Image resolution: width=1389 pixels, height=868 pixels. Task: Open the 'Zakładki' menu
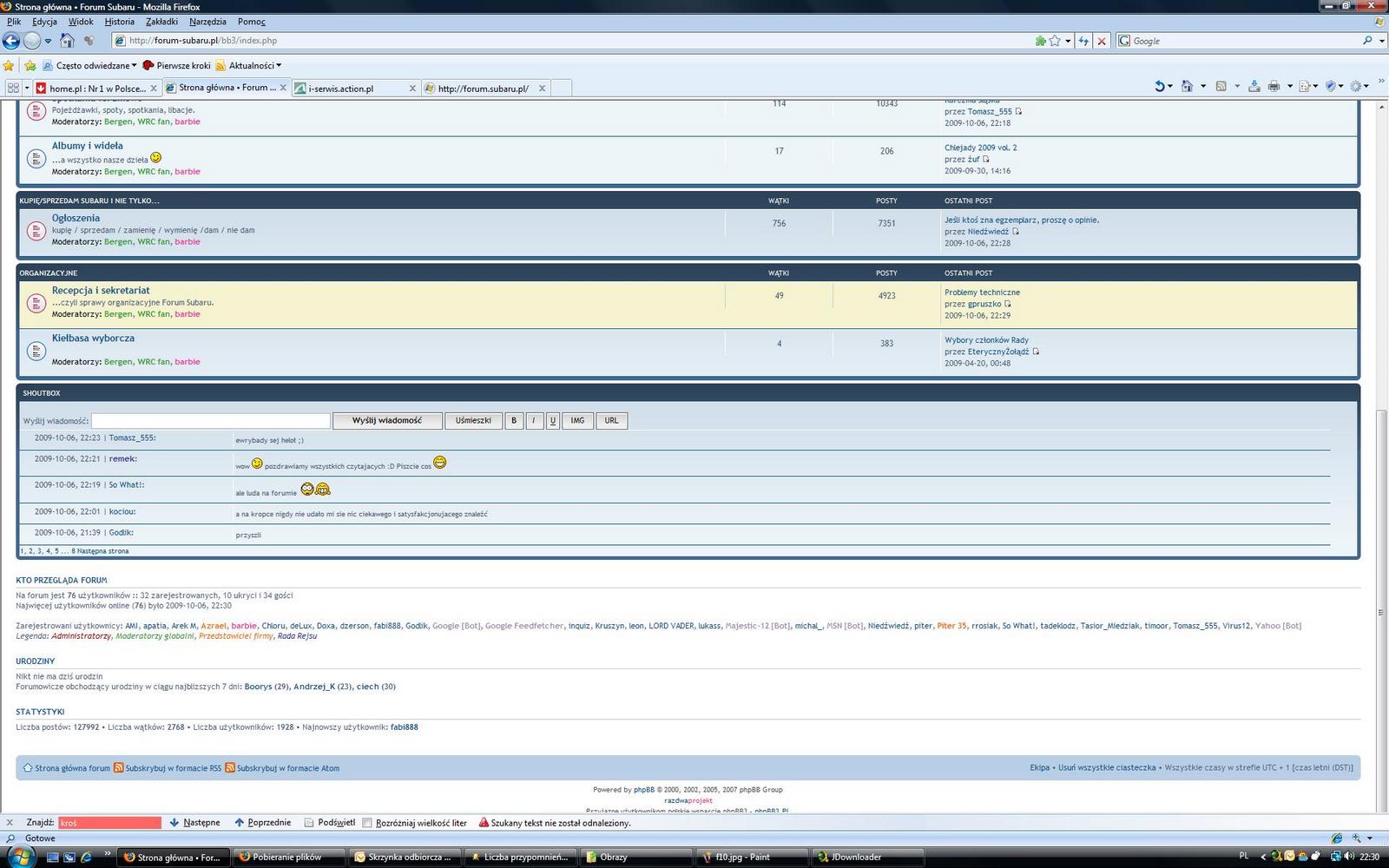coord(161,22)
